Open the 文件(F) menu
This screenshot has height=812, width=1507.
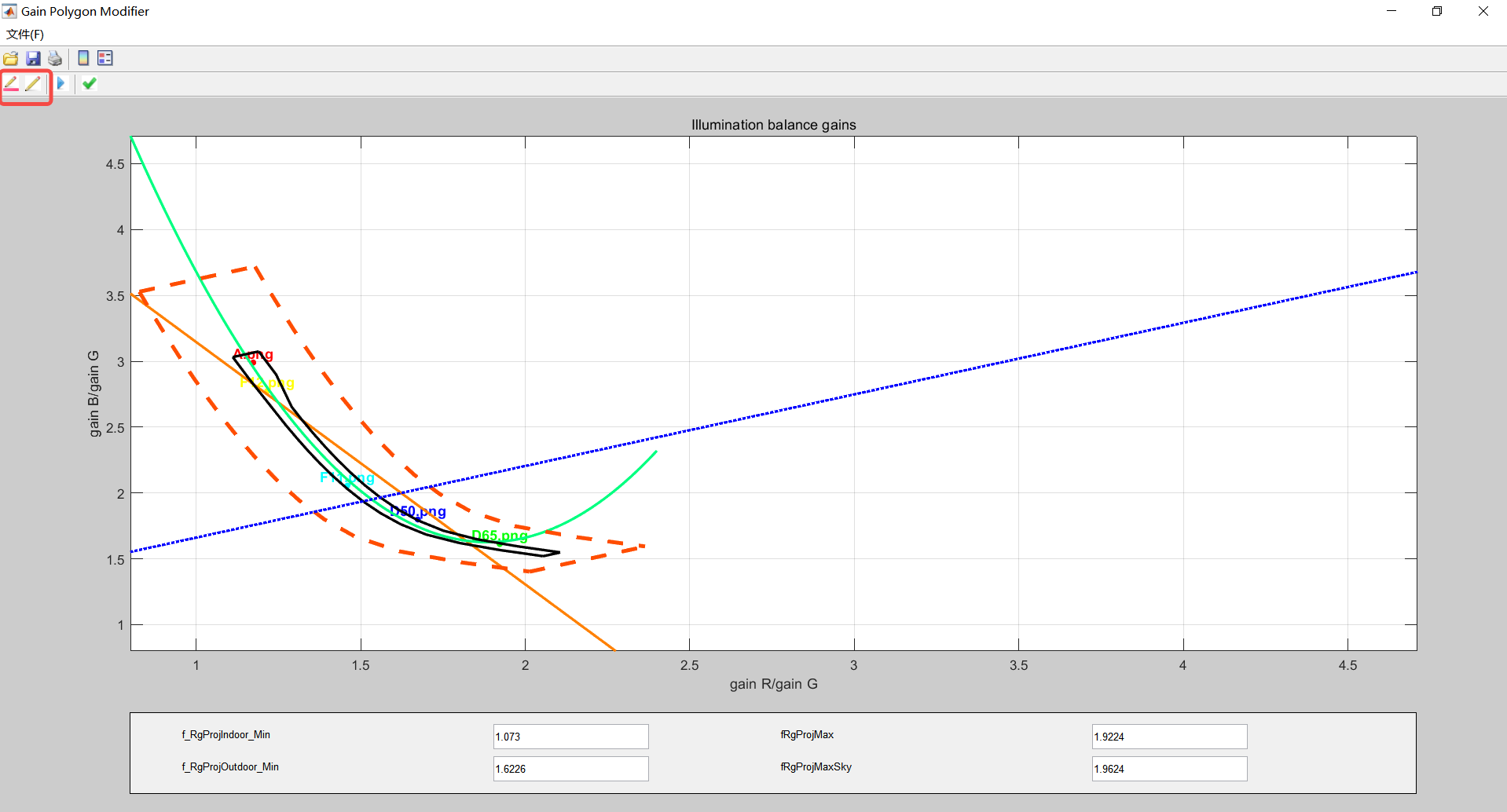tap(25, 34)
